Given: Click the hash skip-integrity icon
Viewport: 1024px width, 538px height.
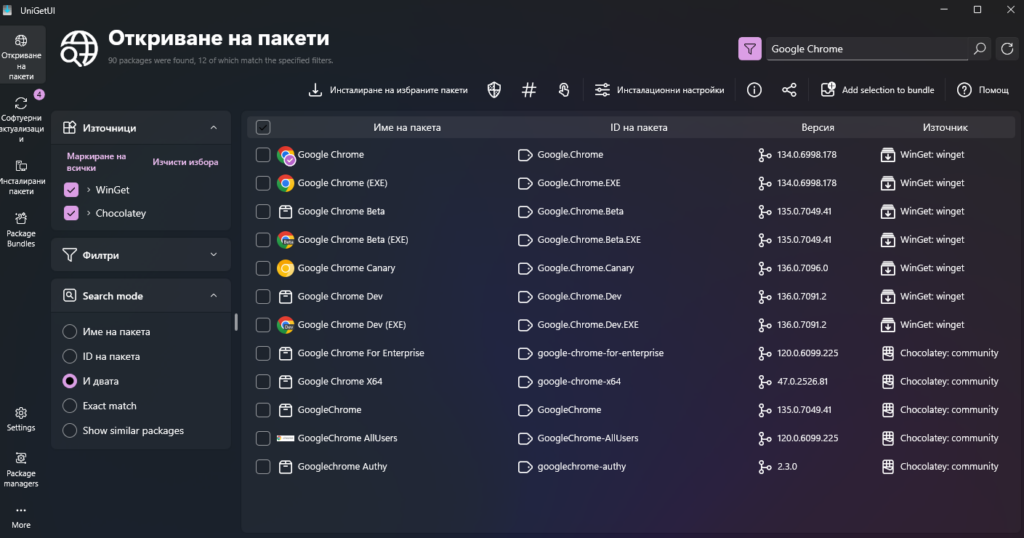Looking at the screenshot, I should pos(529,90).
